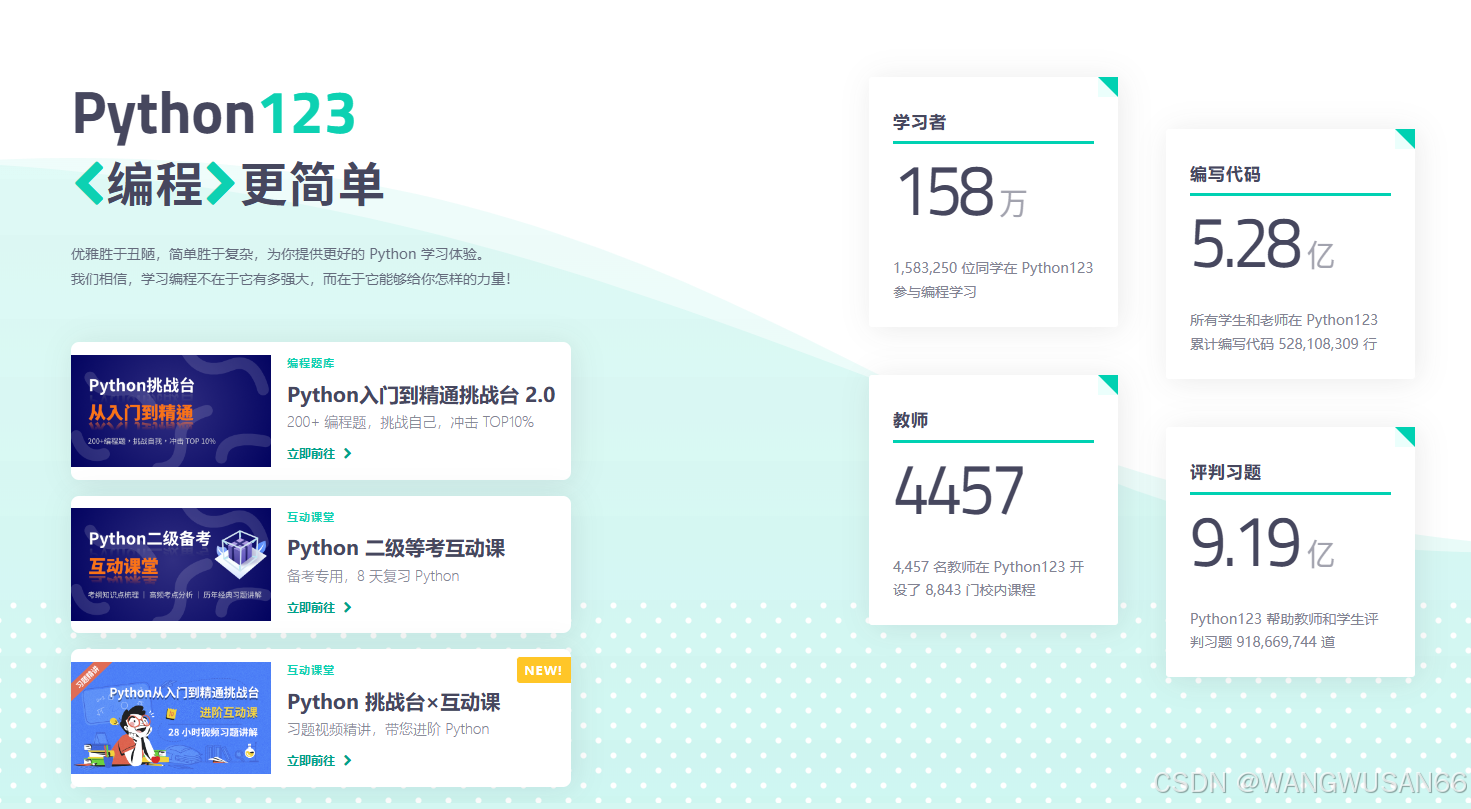Click the arrow icon beside 立即前往 for 挑战台 2.0
Viewport: 1471px width, 809px height.
pyautogui.click(x=347, y=453)
